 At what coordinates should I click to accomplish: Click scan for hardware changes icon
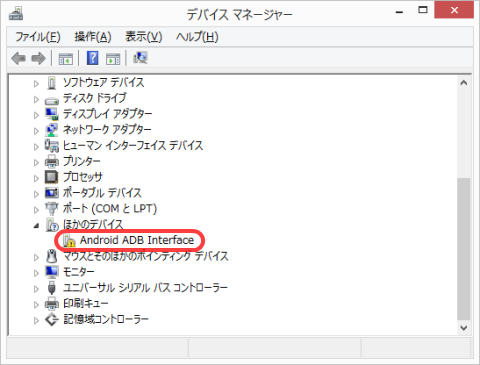pos(140,58)
